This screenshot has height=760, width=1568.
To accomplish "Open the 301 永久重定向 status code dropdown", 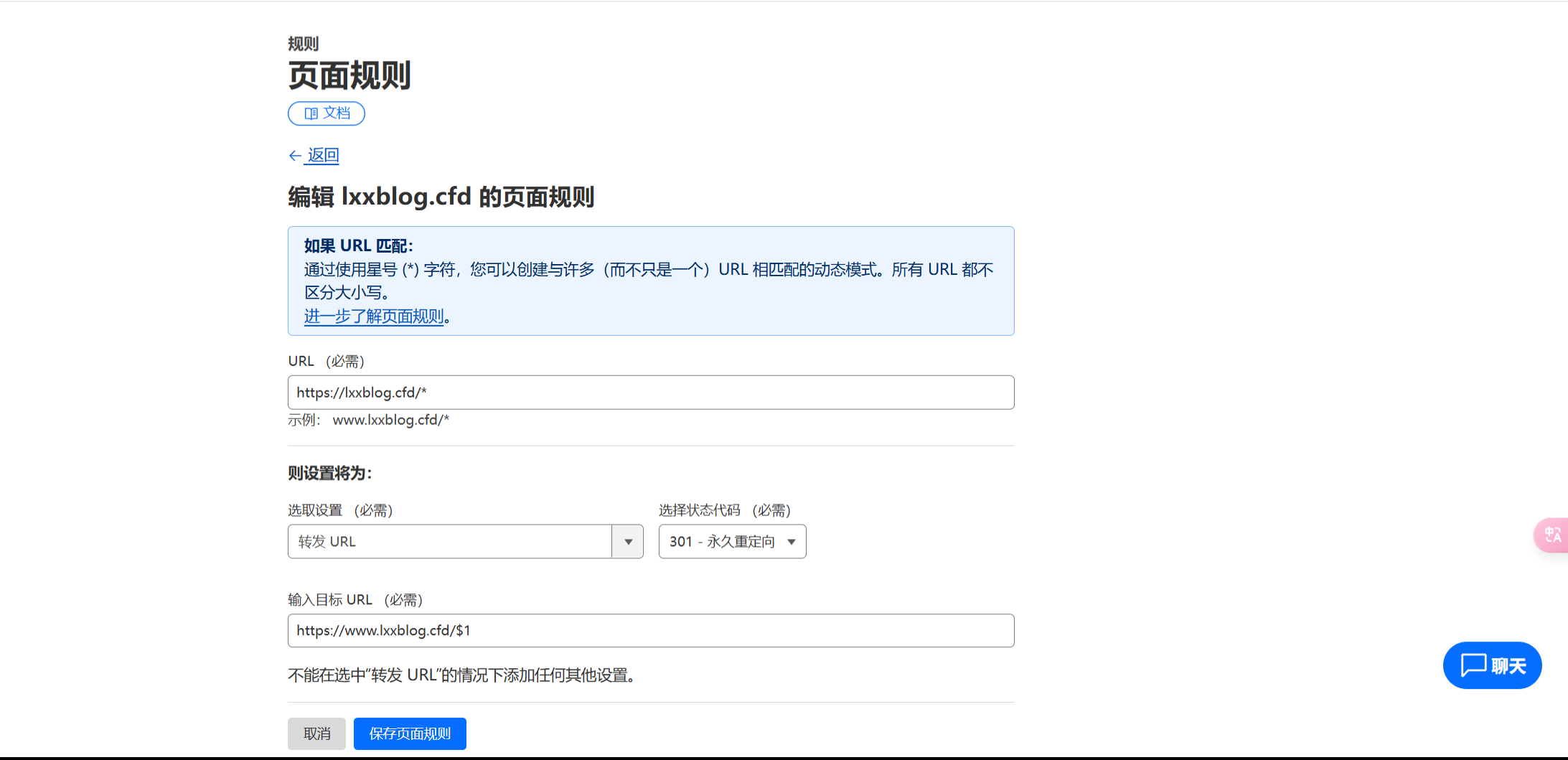I will click(x=732, y=541).
